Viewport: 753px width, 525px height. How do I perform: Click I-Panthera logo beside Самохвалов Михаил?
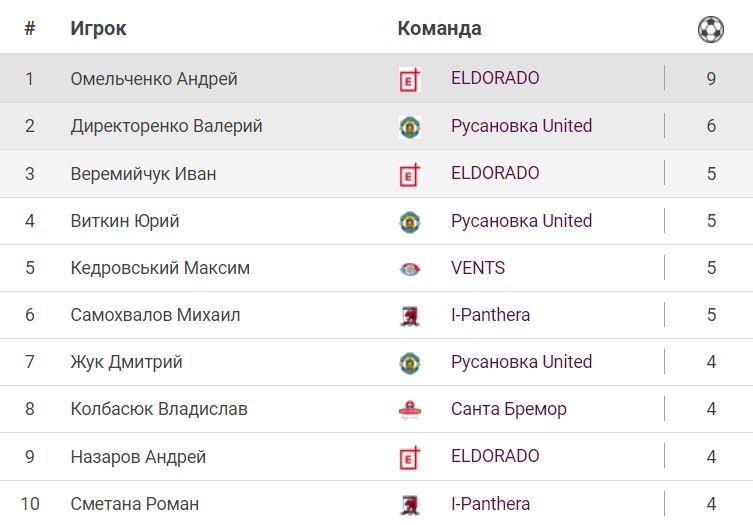[409, 316]
